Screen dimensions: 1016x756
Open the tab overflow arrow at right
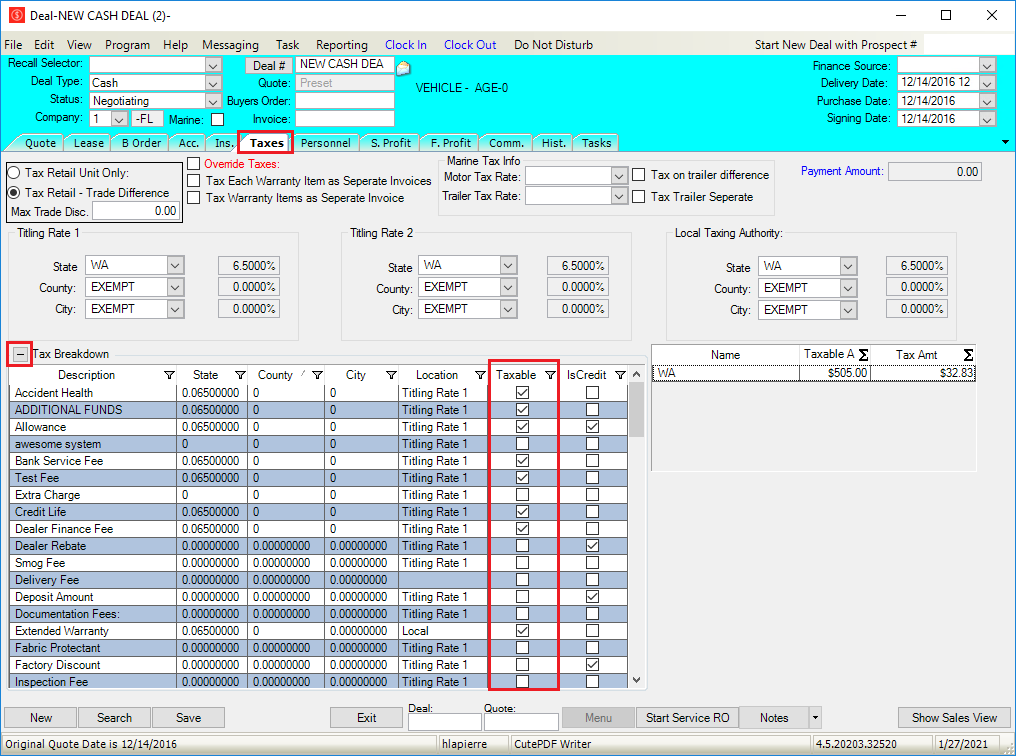tap(1005, 142)
